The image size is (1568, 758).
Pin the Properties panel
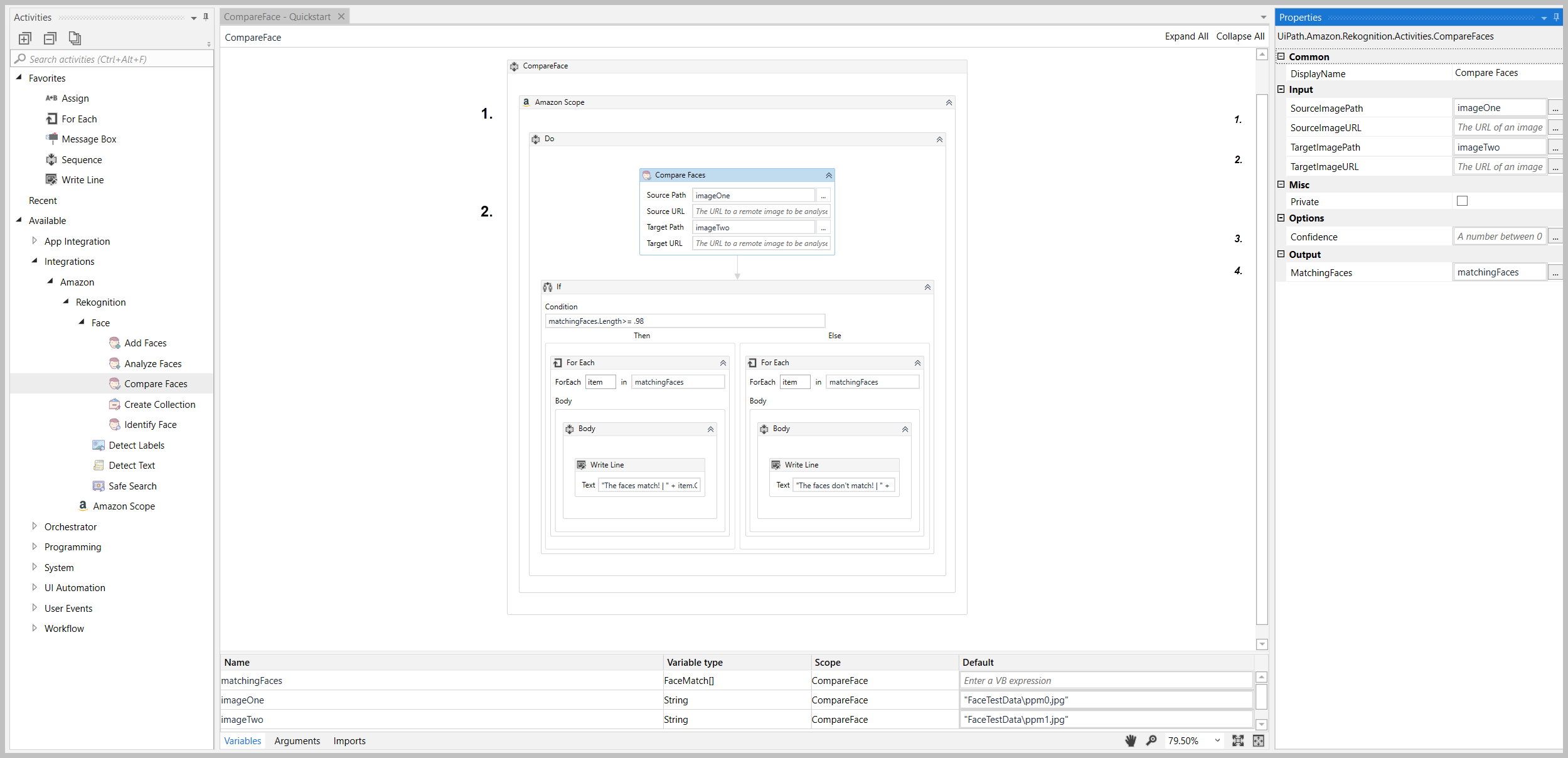click(1557, 18)
